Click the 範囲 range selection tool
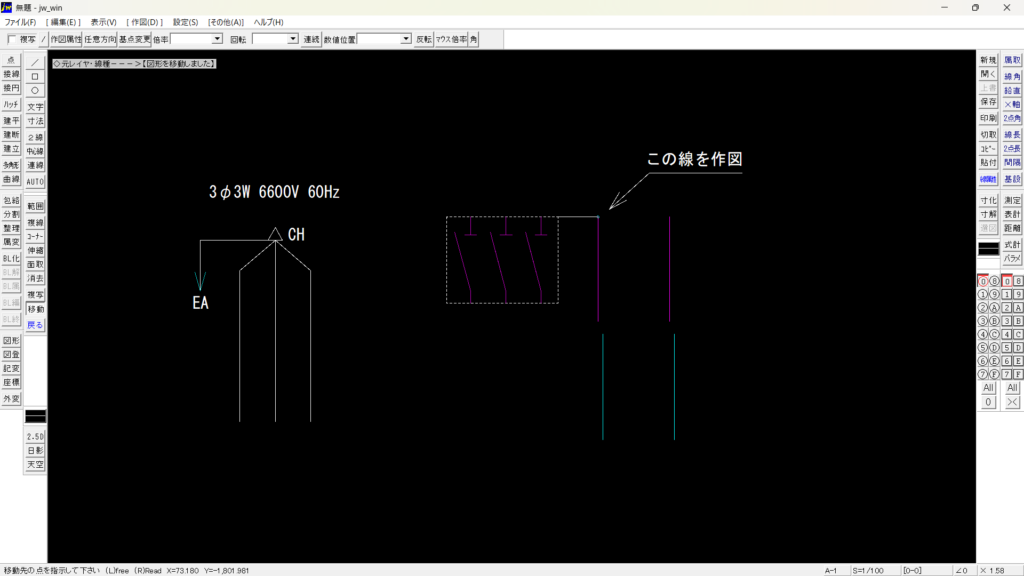 point(36,205)
